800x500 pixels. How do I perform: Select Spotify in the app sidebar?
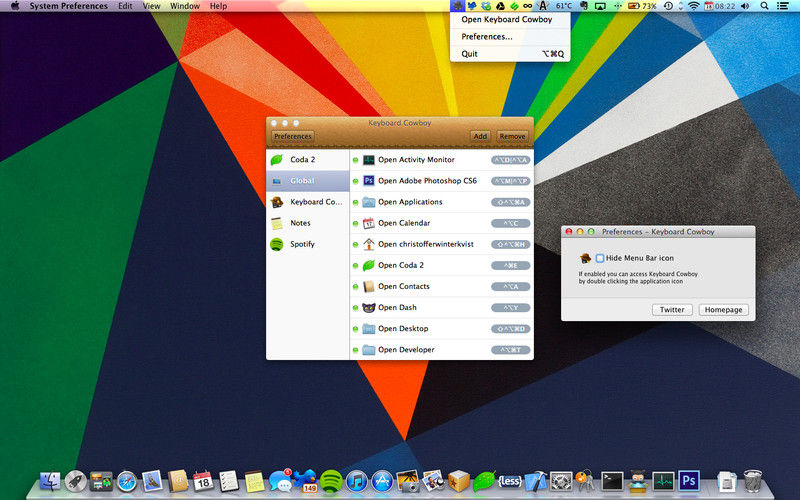[x=308, y=244]
